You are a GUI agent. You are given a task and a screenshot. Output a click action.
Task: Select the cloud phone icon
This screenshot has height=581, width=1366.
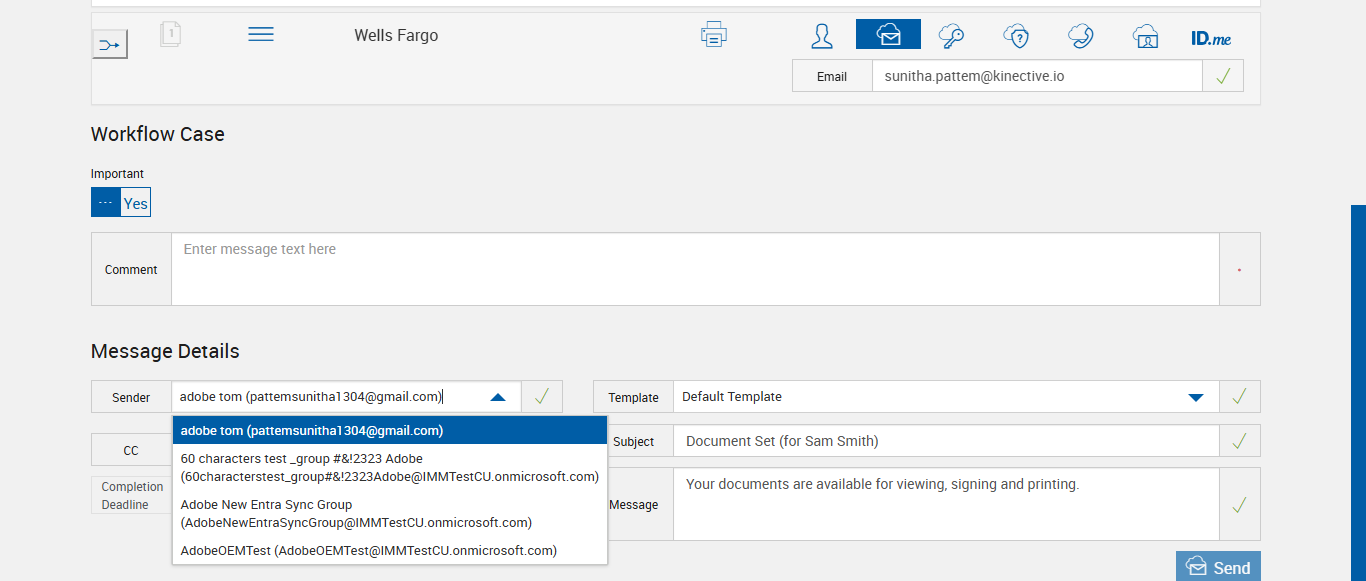(x=1080, y=36)
